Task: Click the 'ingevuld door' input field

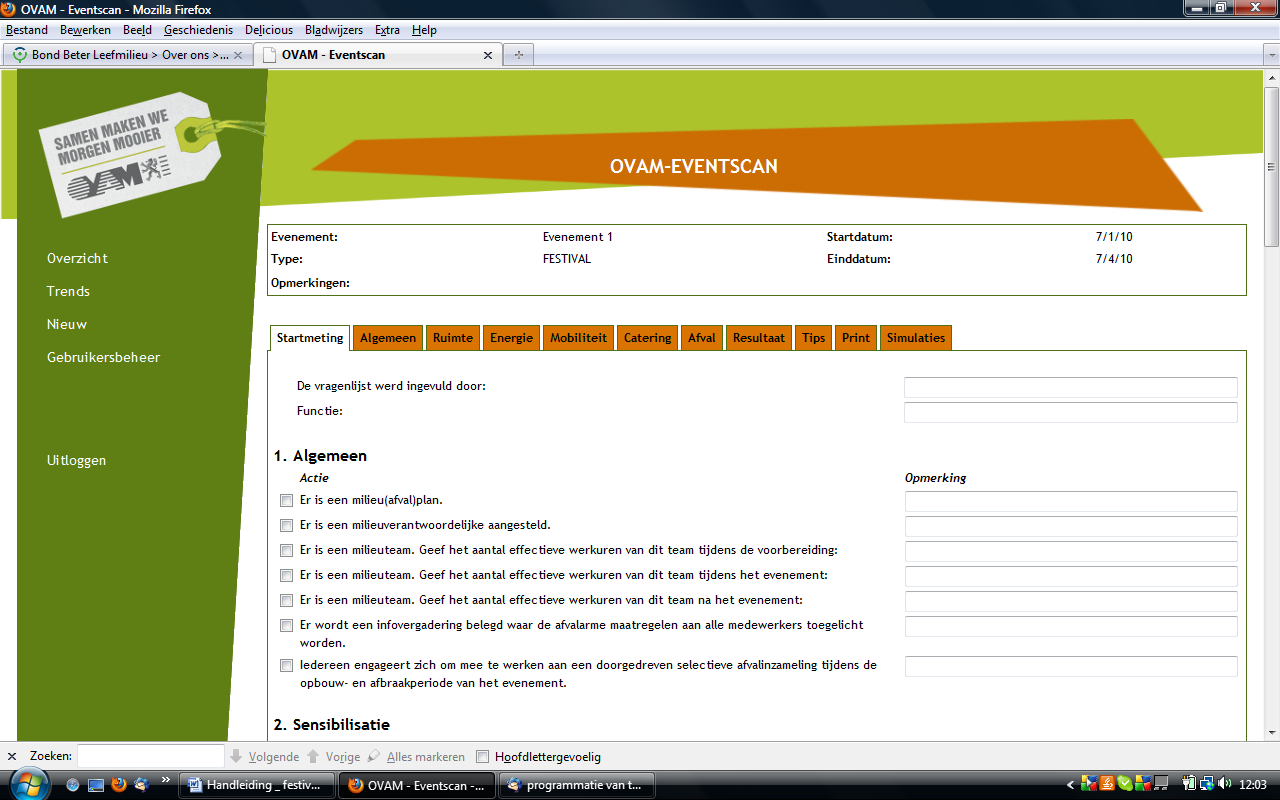Action: (1071, 387)
